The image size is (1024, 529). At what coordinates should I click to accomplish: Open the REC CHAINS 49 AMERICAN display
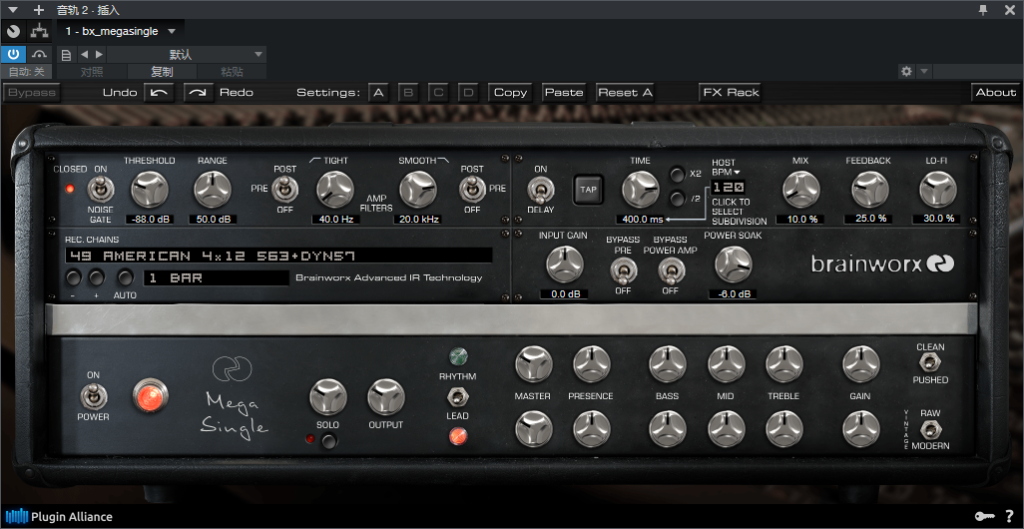coord(278,255)
